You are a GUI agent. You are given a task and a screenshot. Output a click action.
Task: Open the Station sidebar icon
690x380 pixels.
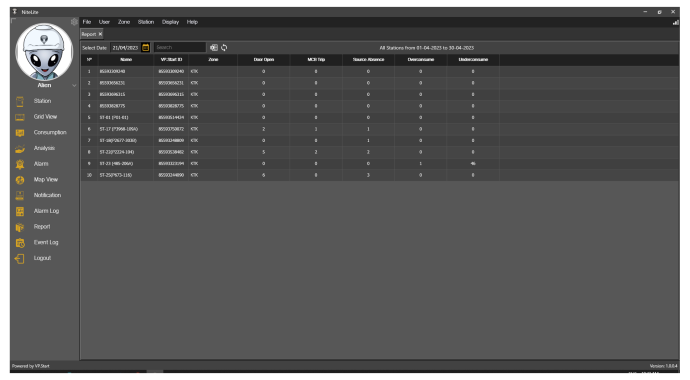coord(20,102)
